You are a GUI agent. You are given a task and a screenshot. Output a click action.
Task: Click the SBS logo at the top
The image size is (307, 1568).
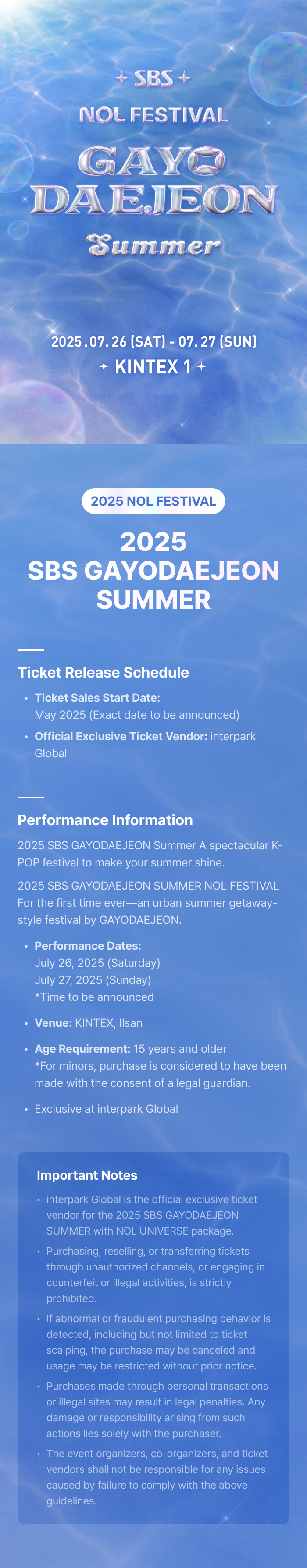coord(153,78)
